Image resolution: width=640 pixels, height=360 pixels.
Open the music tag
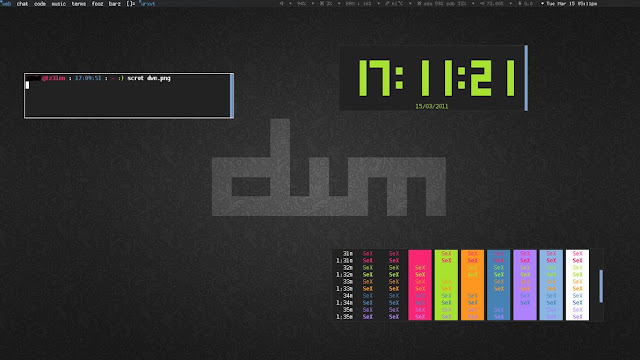pos(59,4)
